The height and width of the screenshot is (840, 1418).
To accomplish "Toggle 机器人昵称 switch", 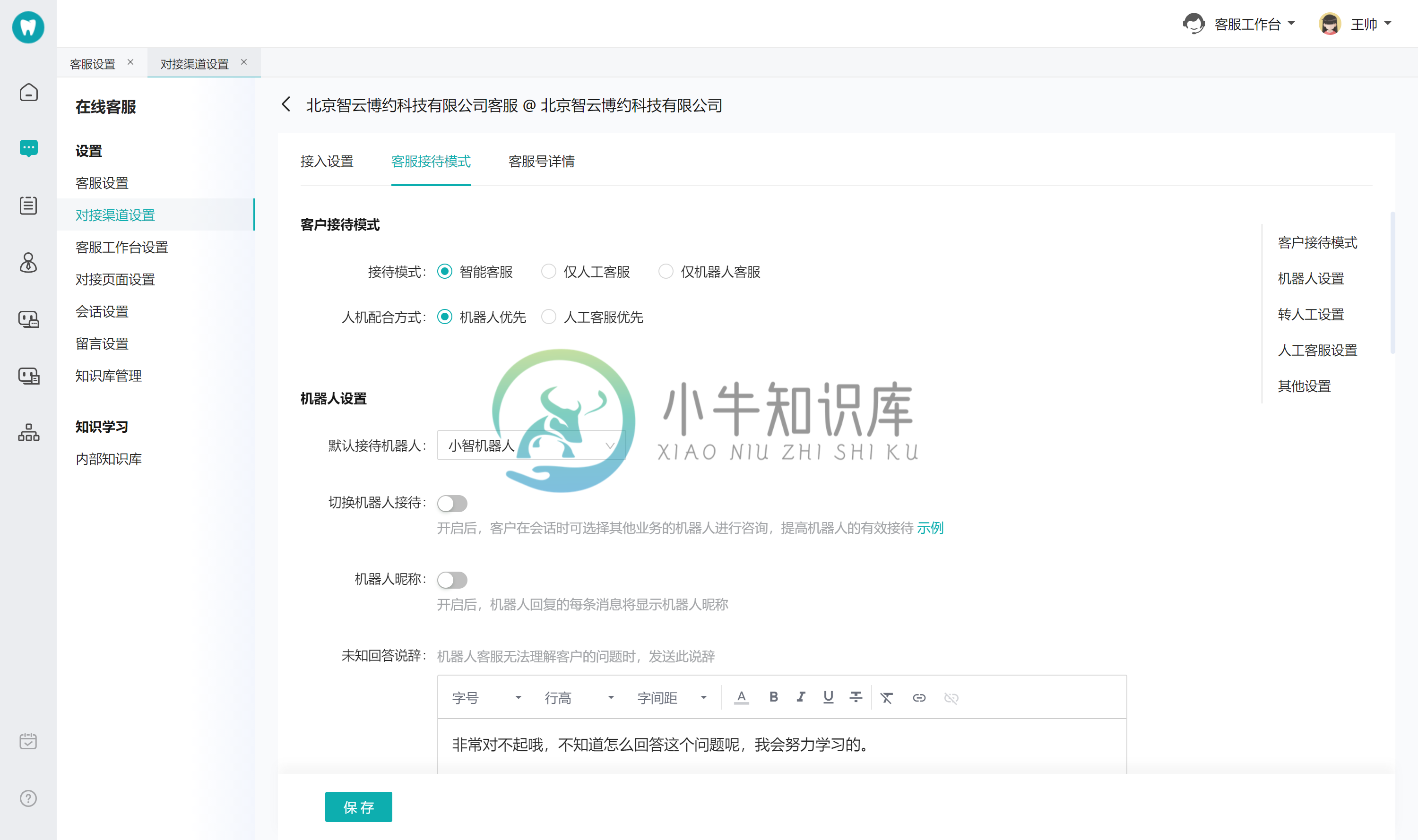I will 452,580.
